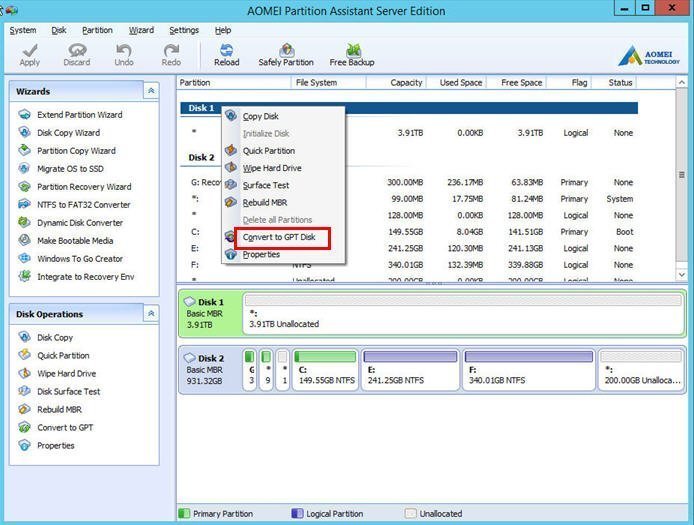
Task: Open the Settings menu
Action: click(184, 30)
